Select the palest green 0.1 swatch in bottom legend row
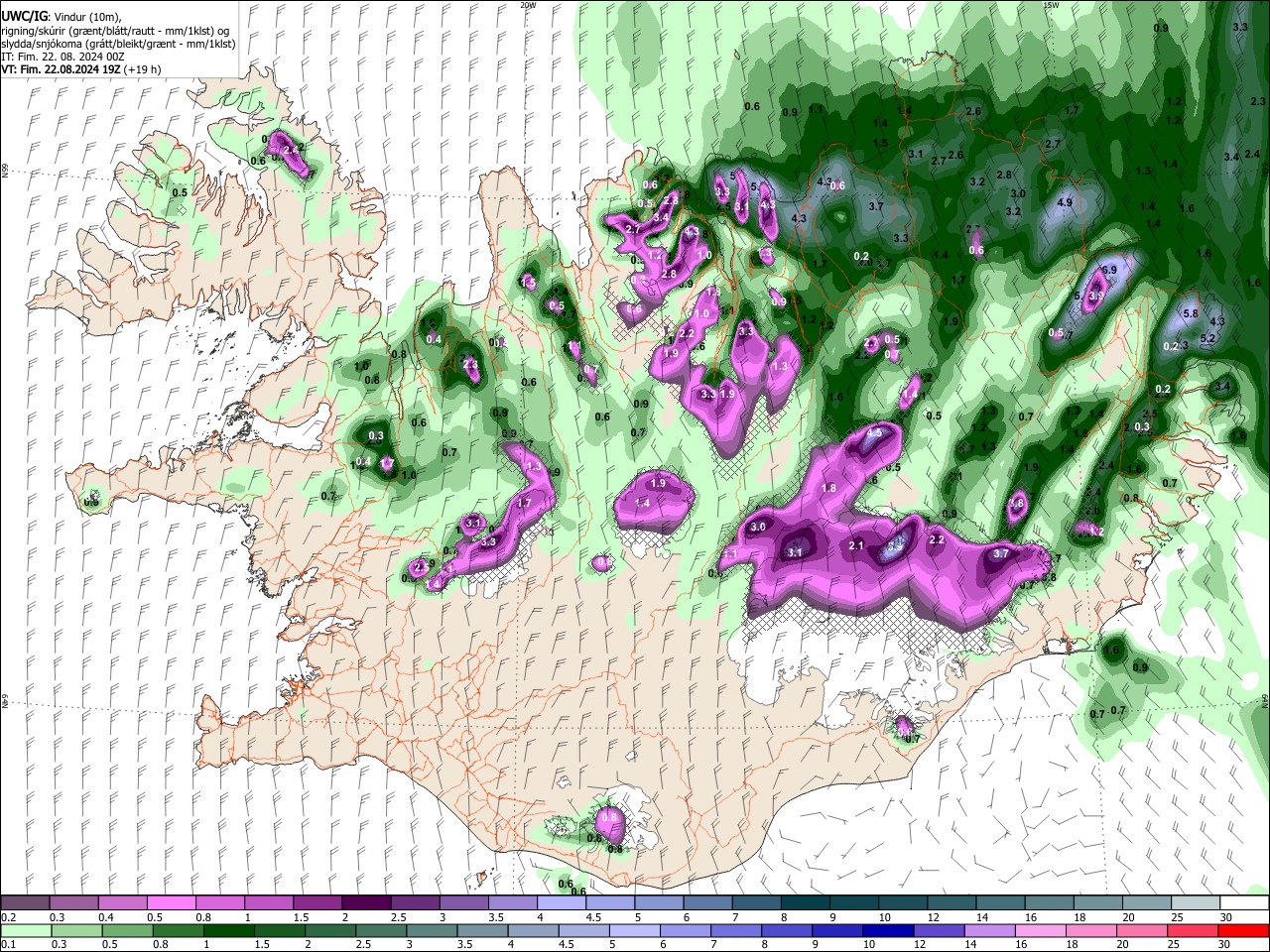 point(25,930)
